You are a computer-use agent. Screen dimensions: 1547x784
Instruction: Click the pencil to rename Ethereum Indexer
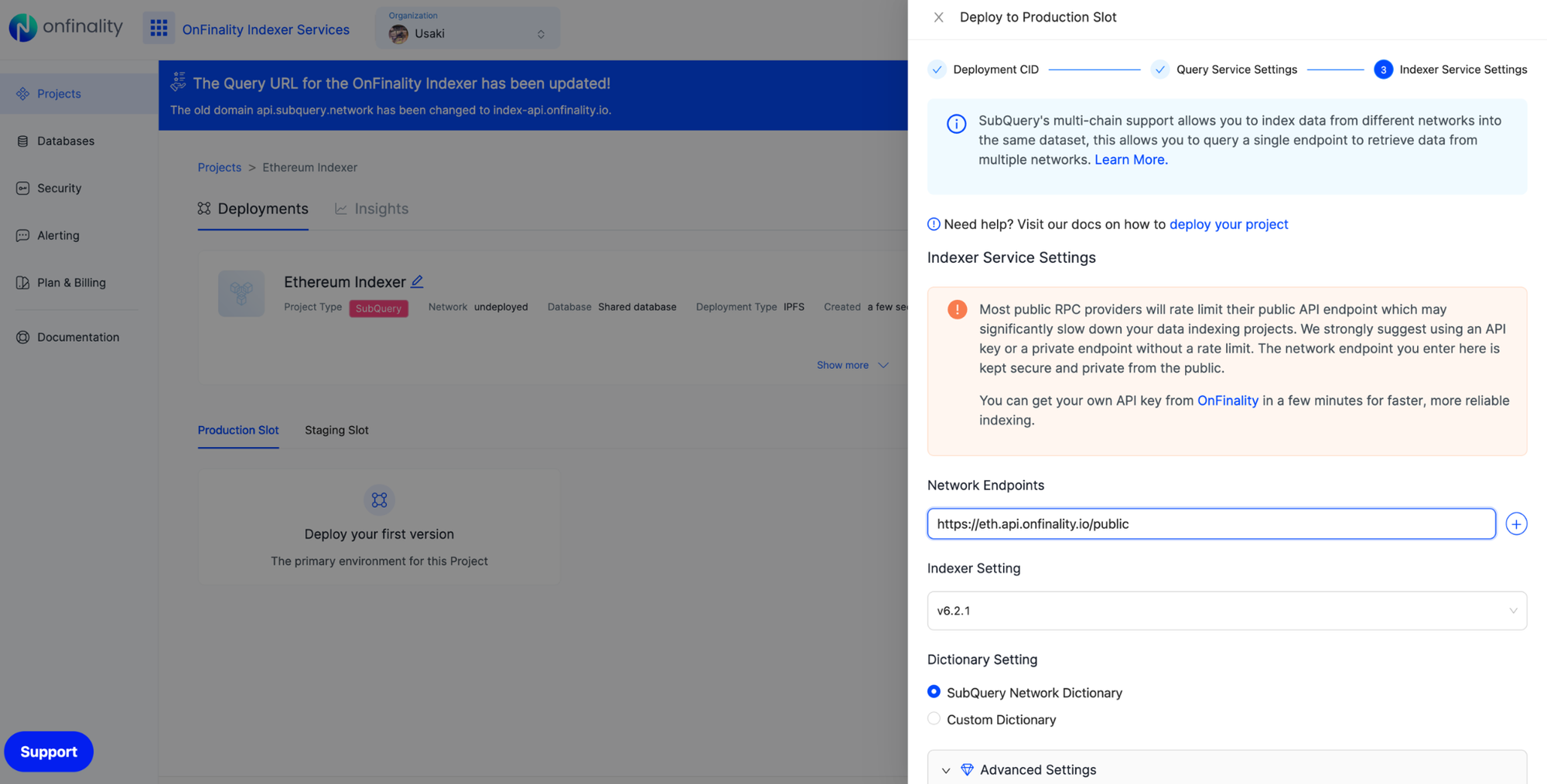tap(417, 281)
